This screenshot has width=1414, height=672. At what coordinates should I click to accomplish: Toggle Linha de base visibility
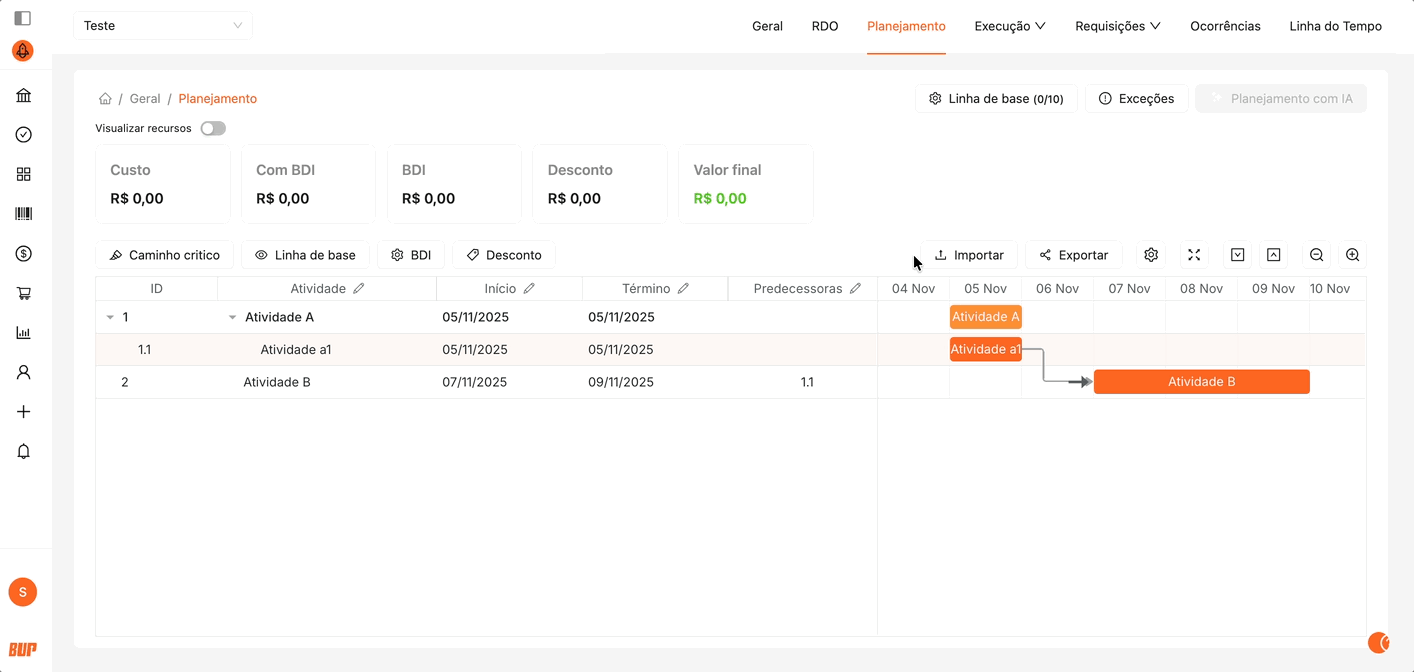pos(306,255)
